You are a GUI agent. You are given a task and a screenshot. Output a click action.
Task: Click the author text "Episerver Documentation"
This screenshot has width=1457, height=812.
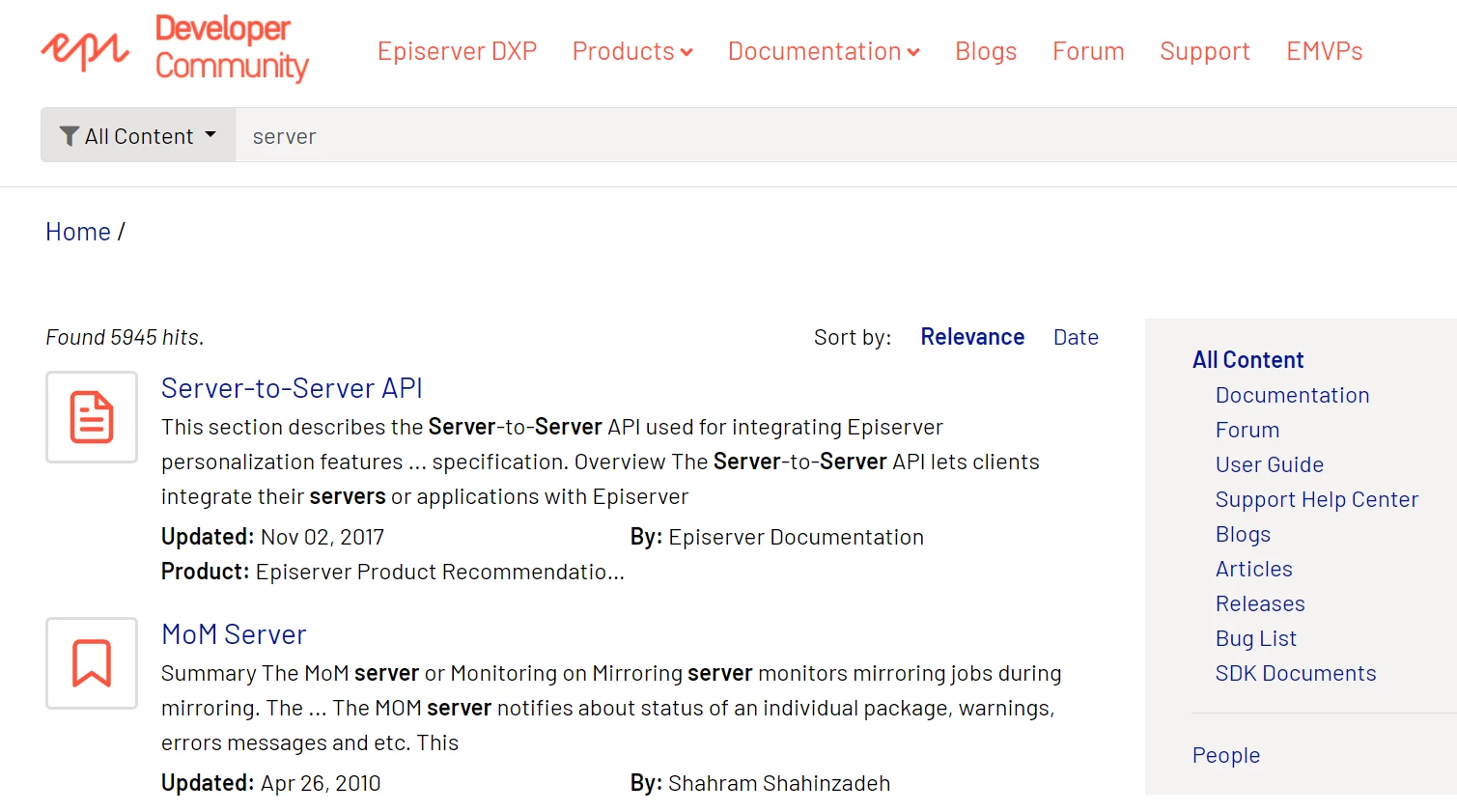coord(796,537)
